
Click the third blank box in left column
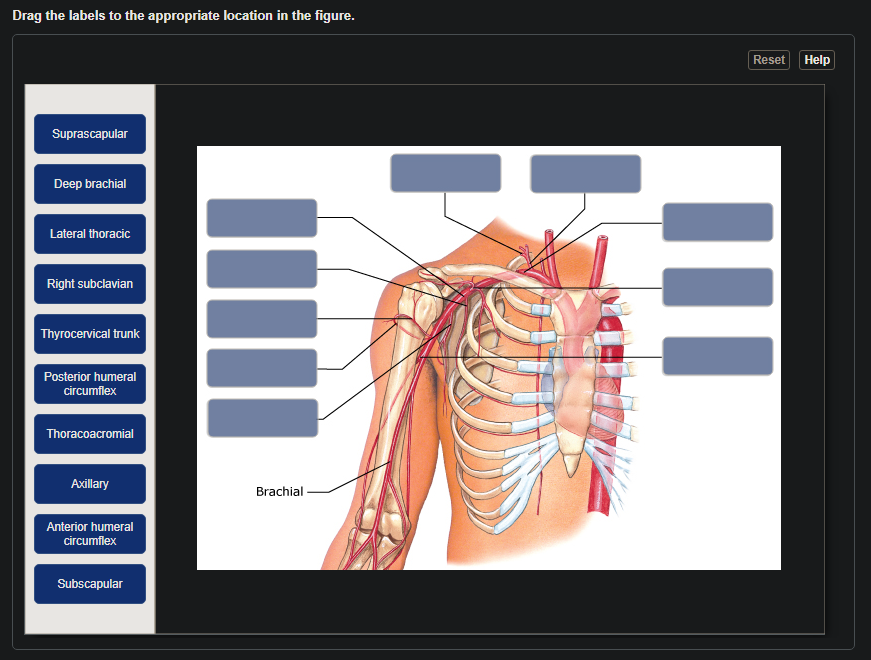tap(262, 319)
